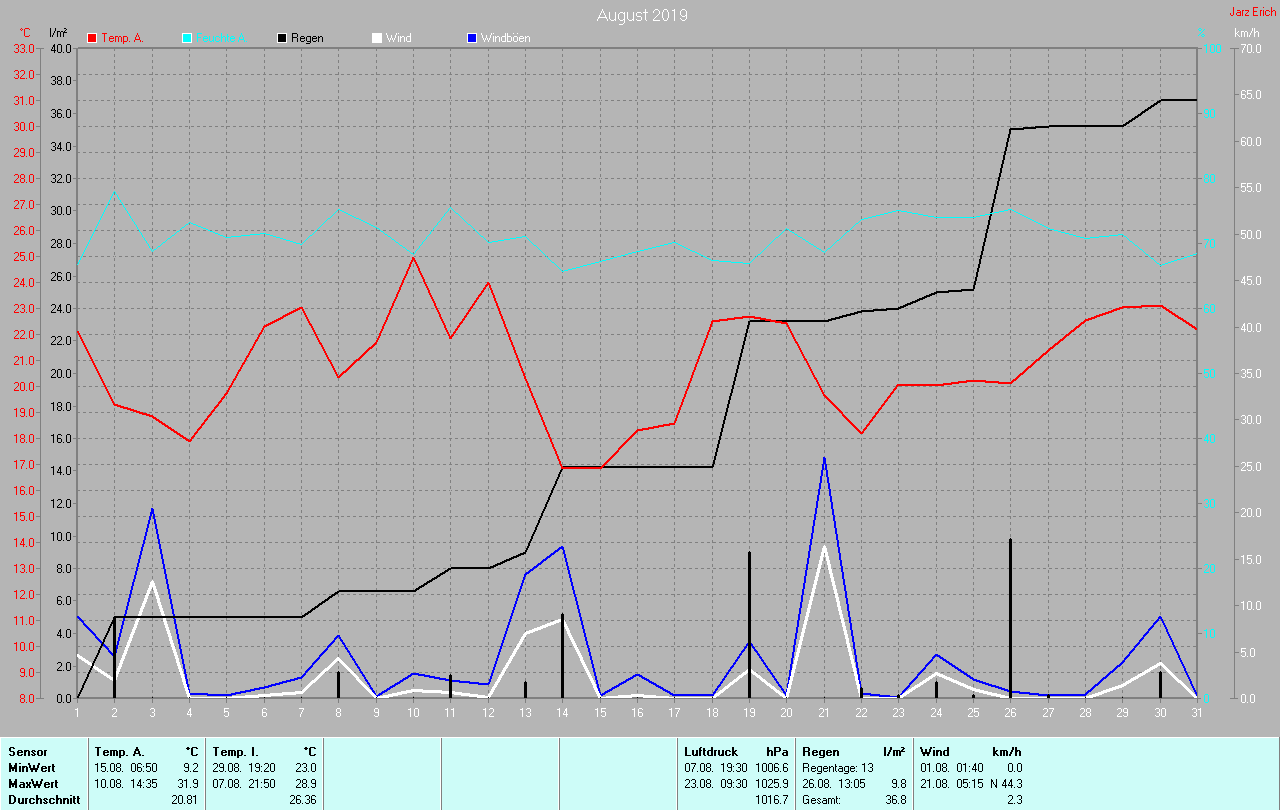Click the red Temp. A. legend square
Image resolution: width=1280 pixels, height=810 pixels.
click(x=93, y=38)
